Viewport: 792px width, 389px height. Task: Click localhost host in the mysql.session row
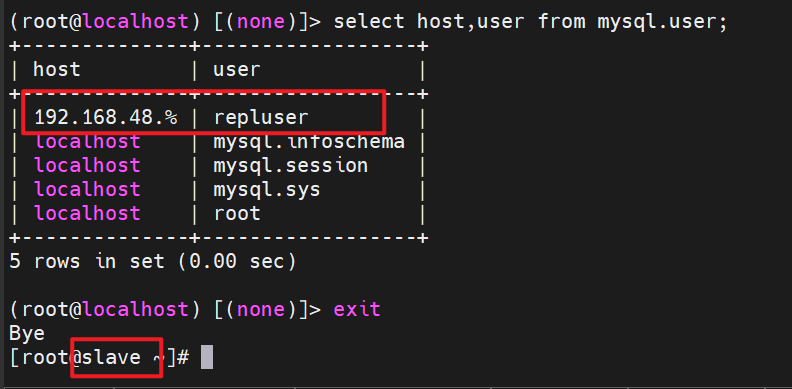[87, 166]
